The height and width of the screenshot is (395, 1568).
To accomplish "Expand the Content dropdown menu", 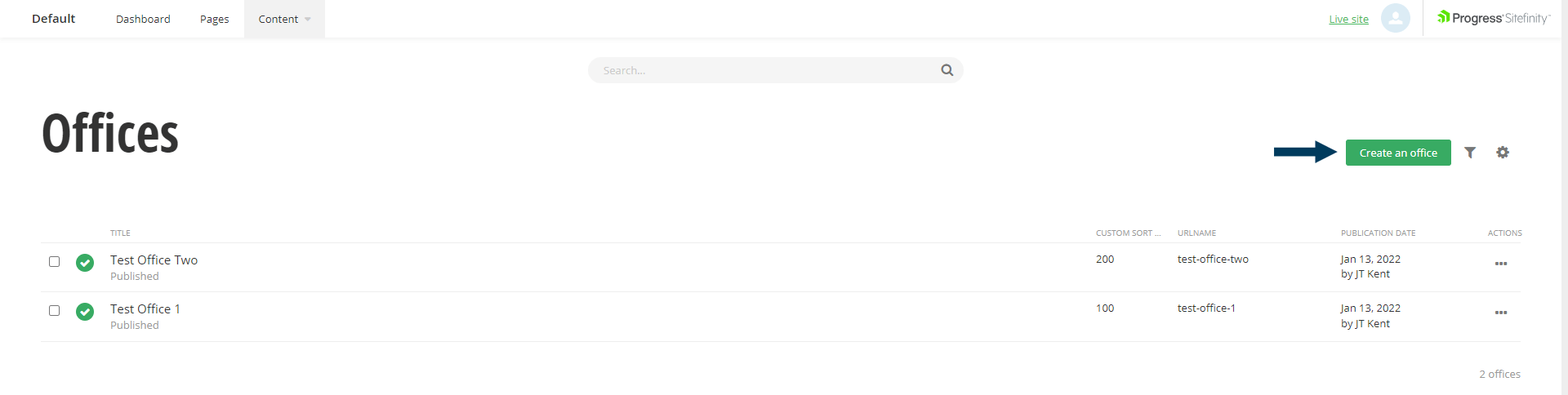I will point(284,19).
